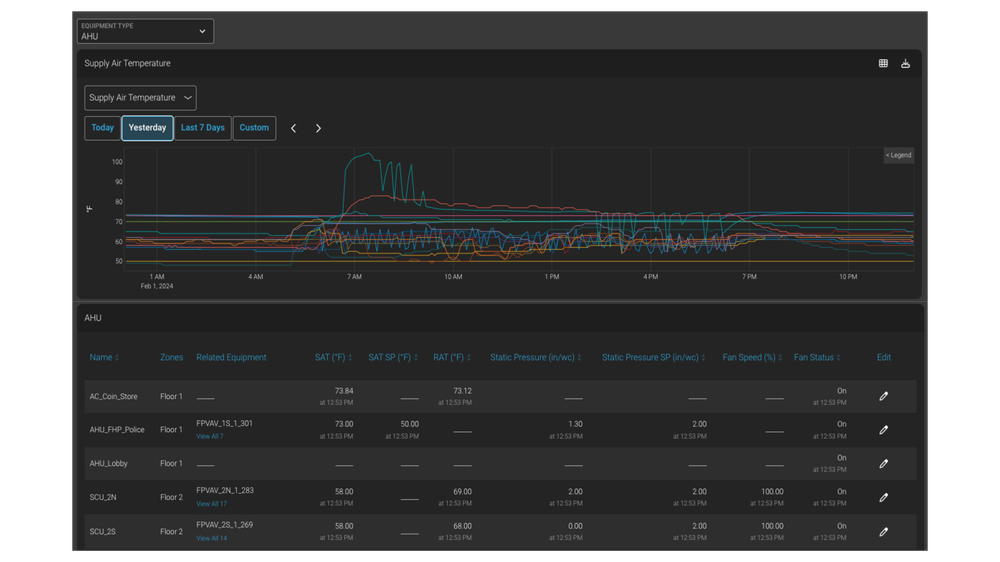Open the Supply Air Temperature metric dropdown
Image resolution: width=1000 pixels, height=562 pixels.
[140, 98]
